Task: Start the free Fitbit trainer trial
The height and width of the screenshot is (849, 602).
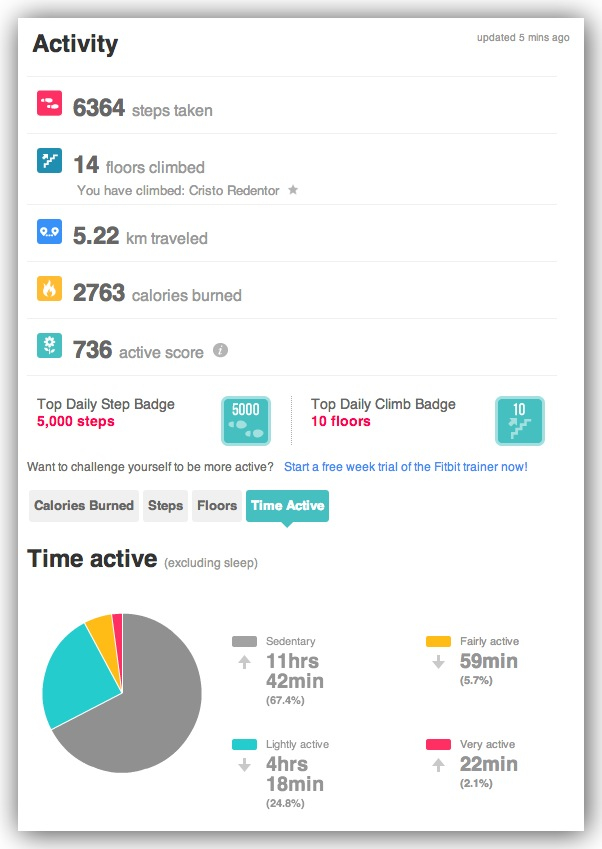Action: [x=405, y=467]
